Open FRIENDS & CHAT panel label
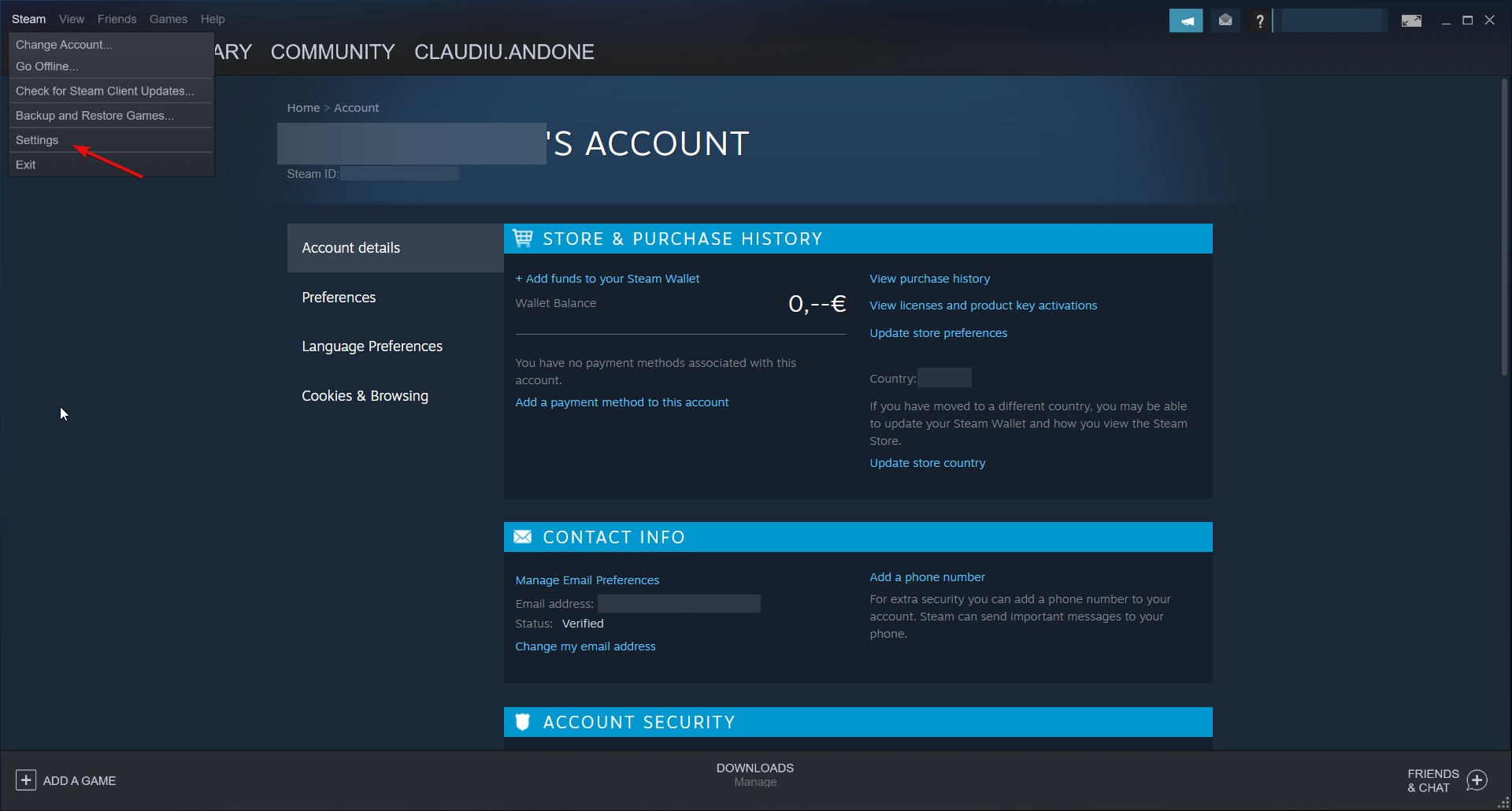This screenshot has height=811, width=1512. (x=1433, y=781)
